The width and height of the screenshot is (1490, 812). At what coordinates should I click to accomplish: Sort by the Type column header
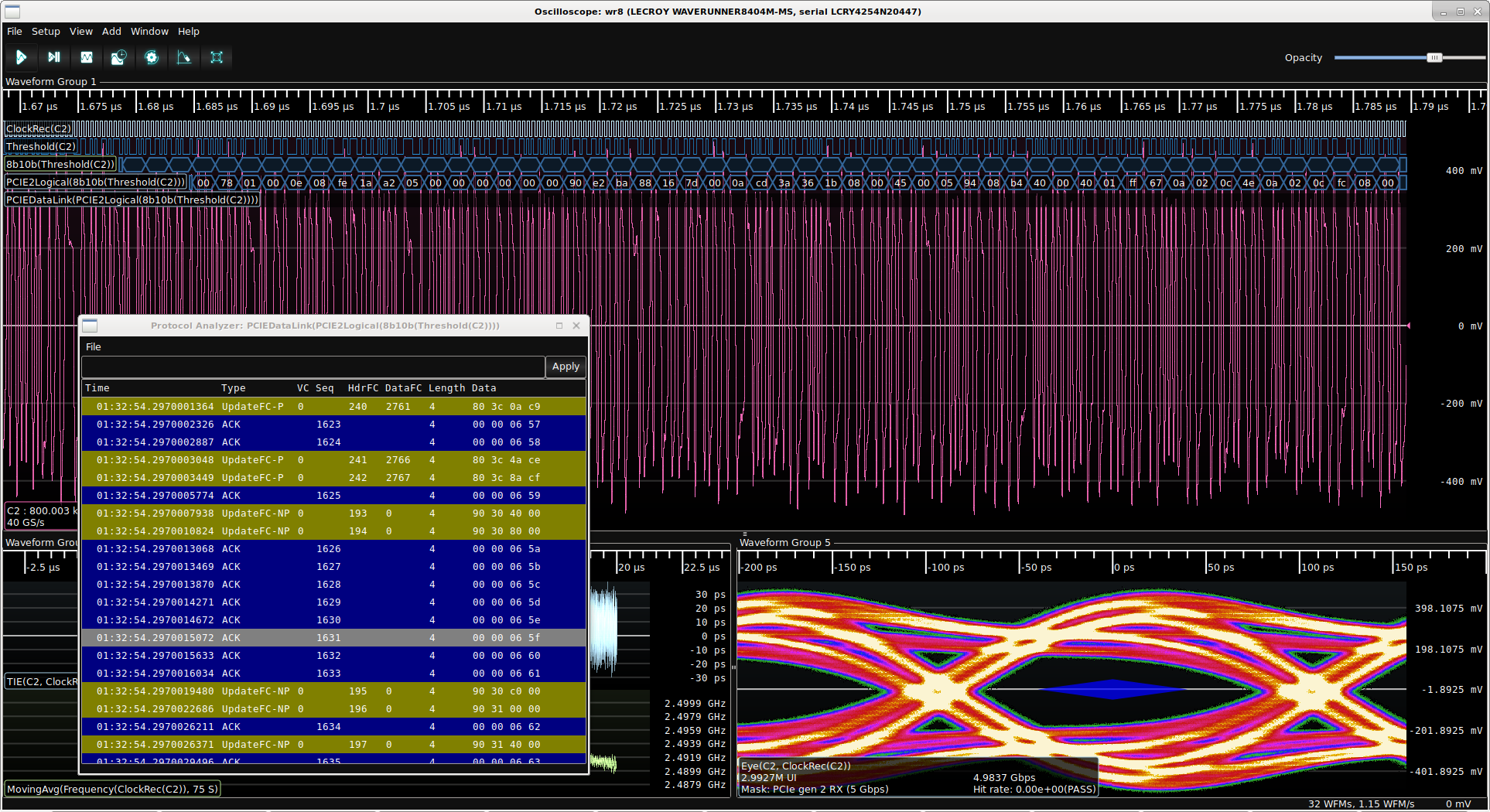click(234, 388)
